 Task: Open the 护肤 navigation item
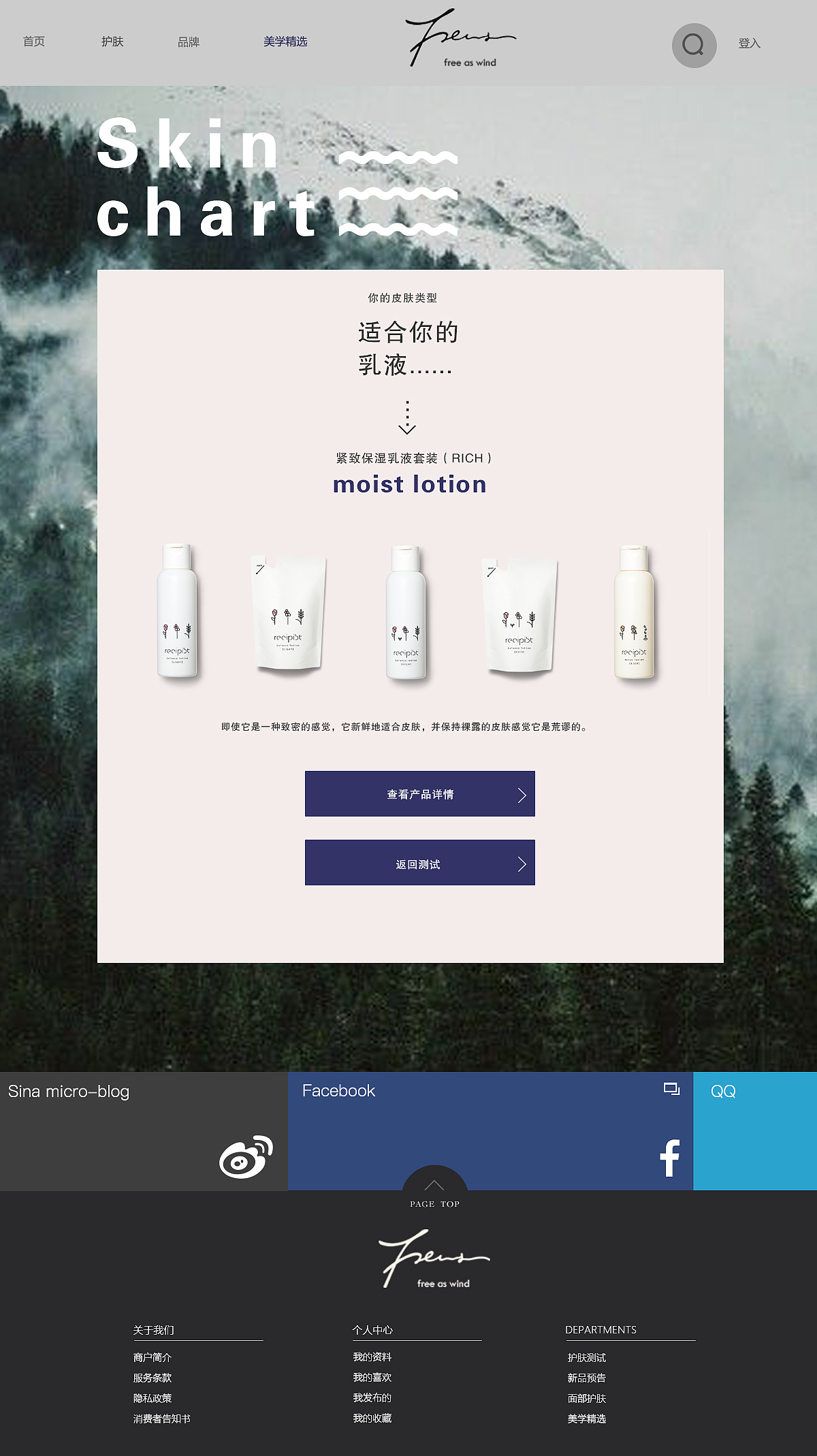112,42
